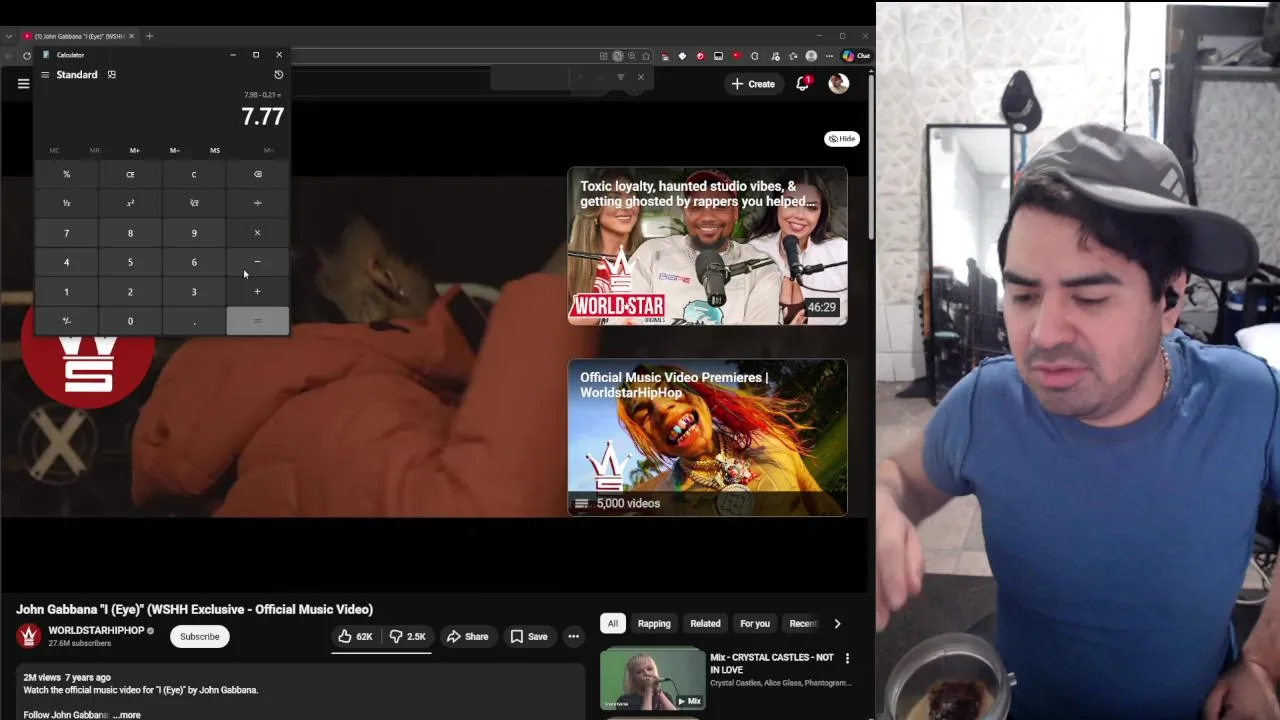Viewport: 1280px width, 720px height.
Task: Click the x squared key
Action: tap(130, 203)
